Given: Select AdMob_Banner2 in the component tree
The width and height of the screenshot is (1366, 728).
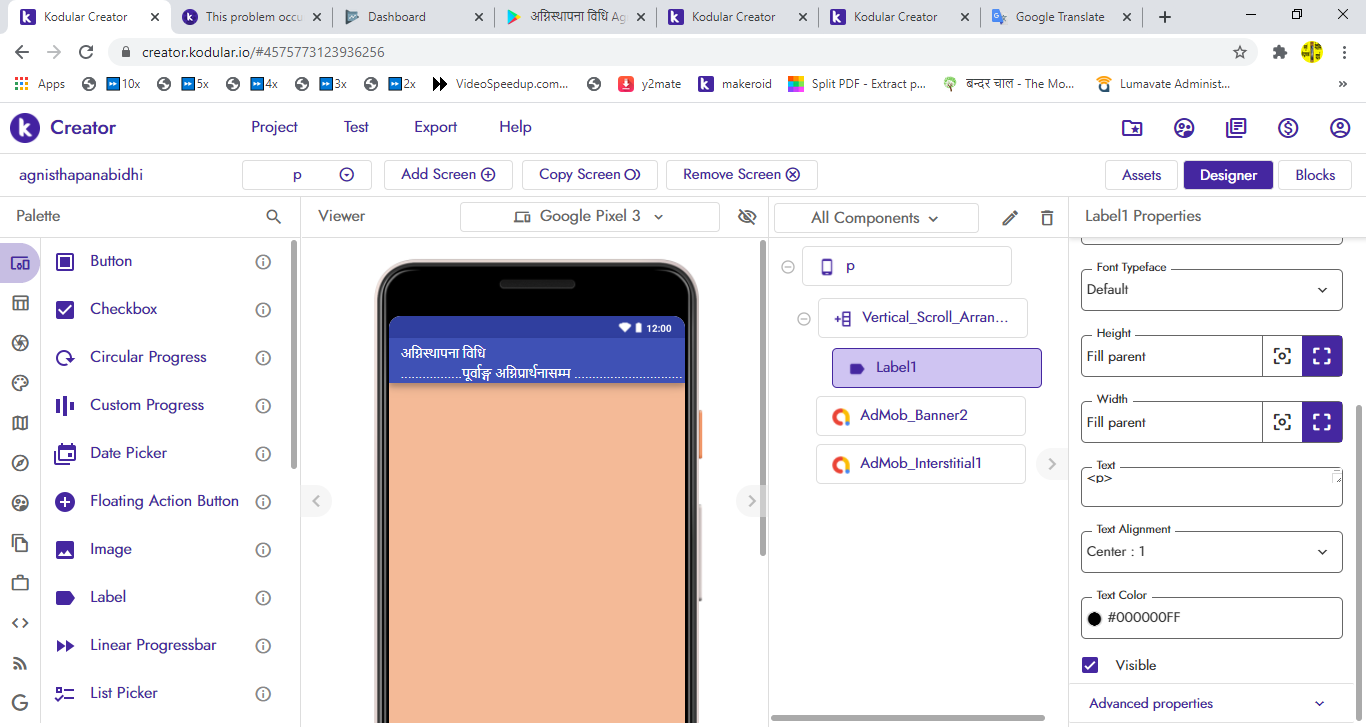Looking at the screenshot, I should pyautogui.click(x=921, y=416).
